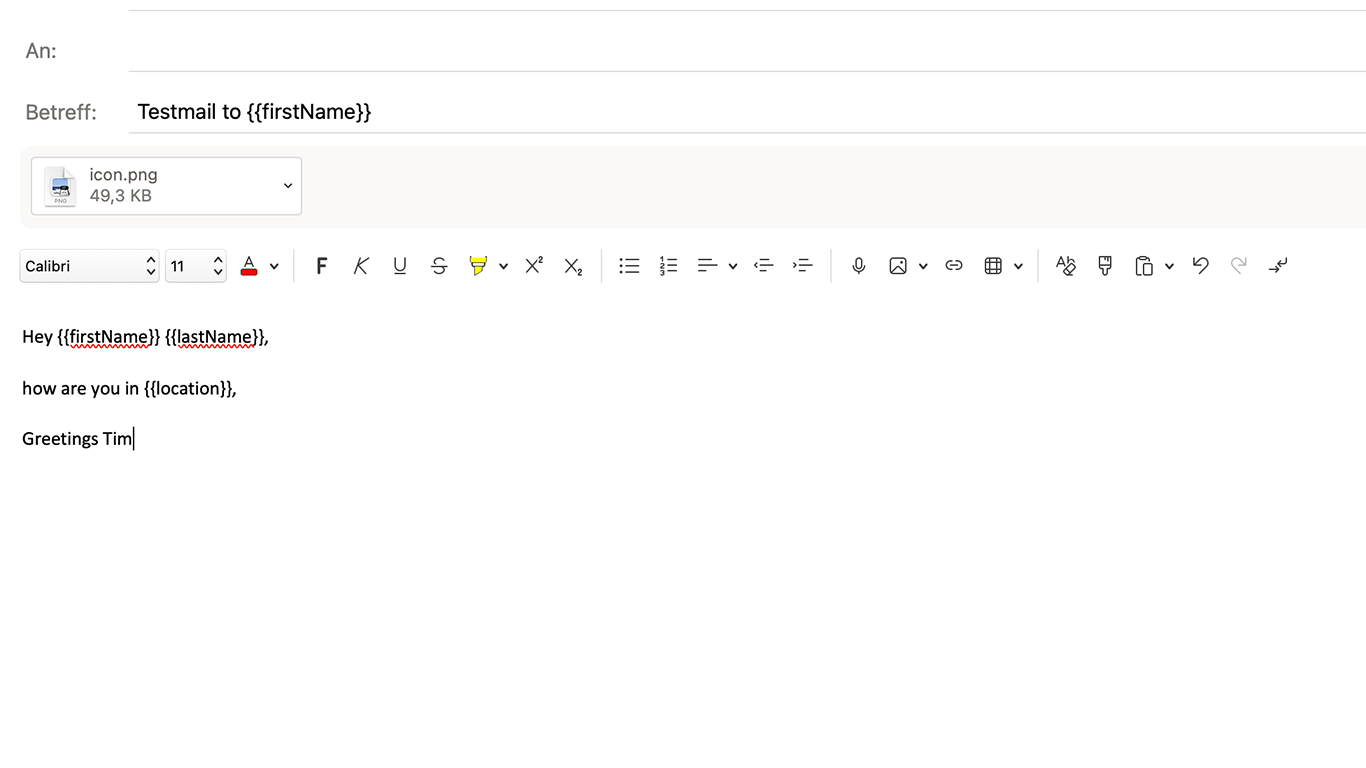Expand the font color options arrow
Image resolution: width=1366 pixels, height=768 pixels.
(x=274, y=266)
